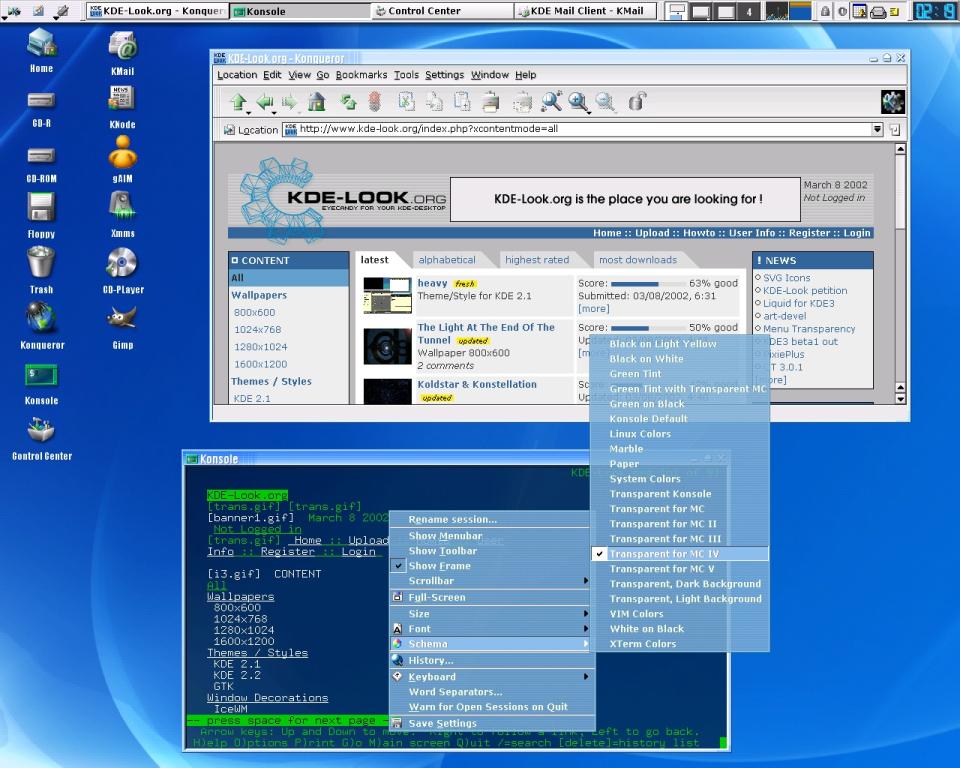Open Find with the binoculars icon

pyautogui.click(x=551, y=102)
